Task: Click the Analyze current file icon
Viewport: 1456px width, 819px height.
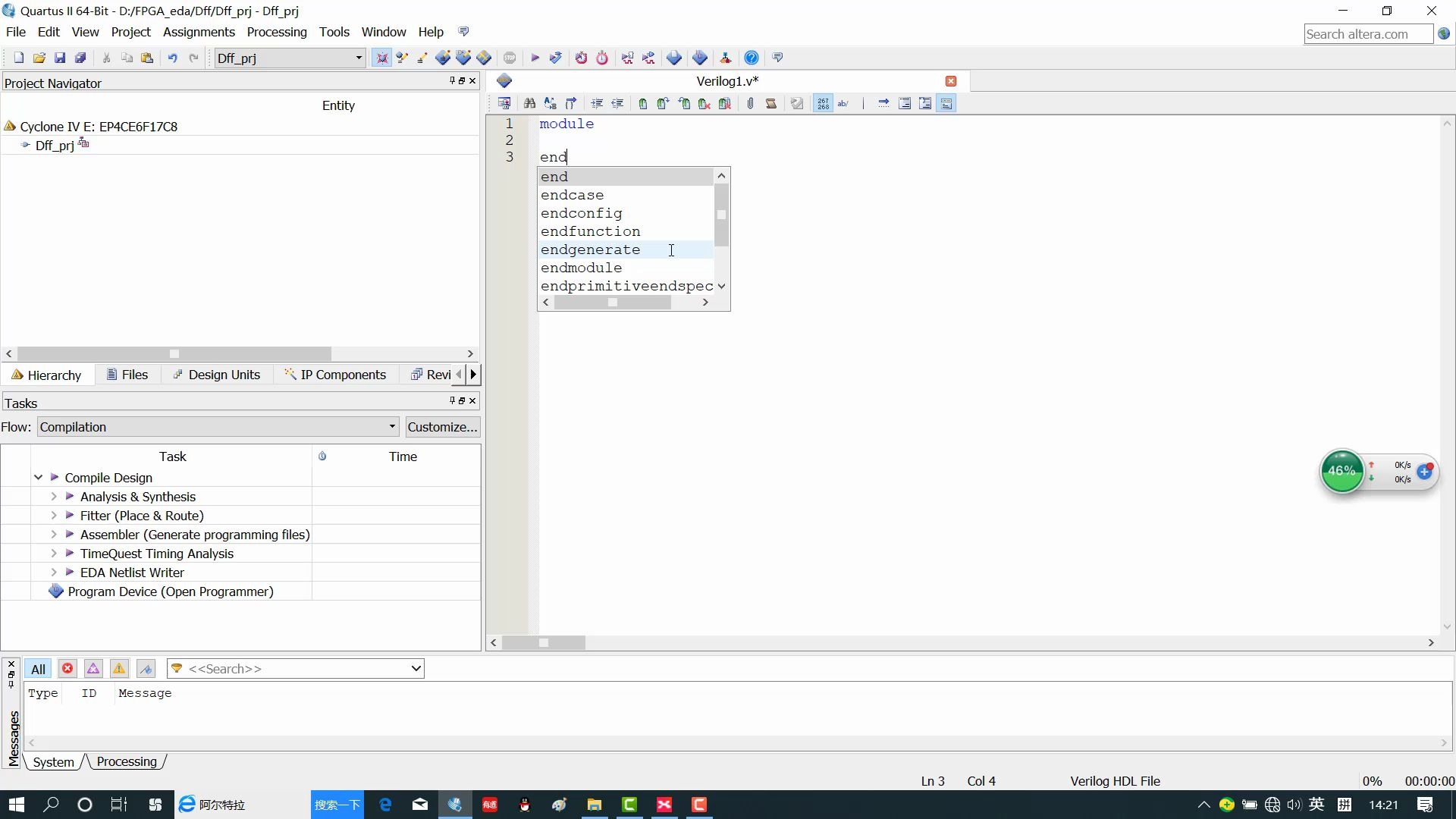Action: pos(797,104)
